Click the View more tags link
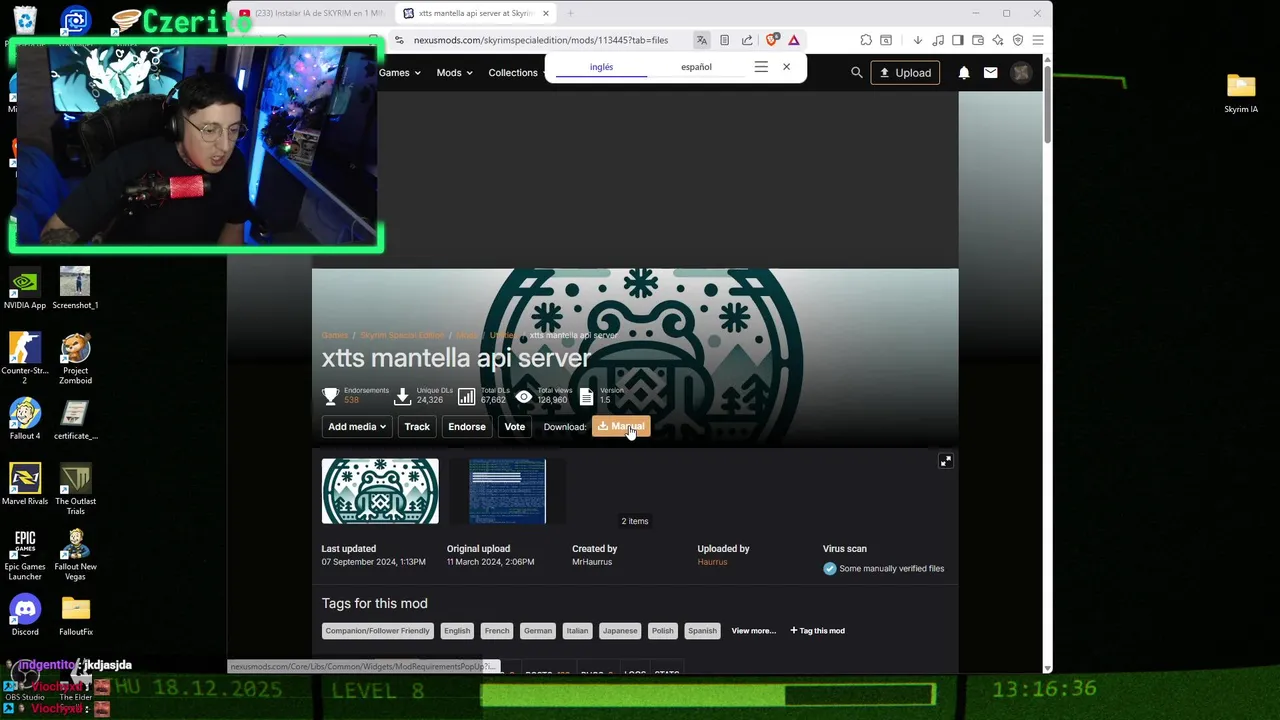This screenshot has width=1280, height=720. 753,631
